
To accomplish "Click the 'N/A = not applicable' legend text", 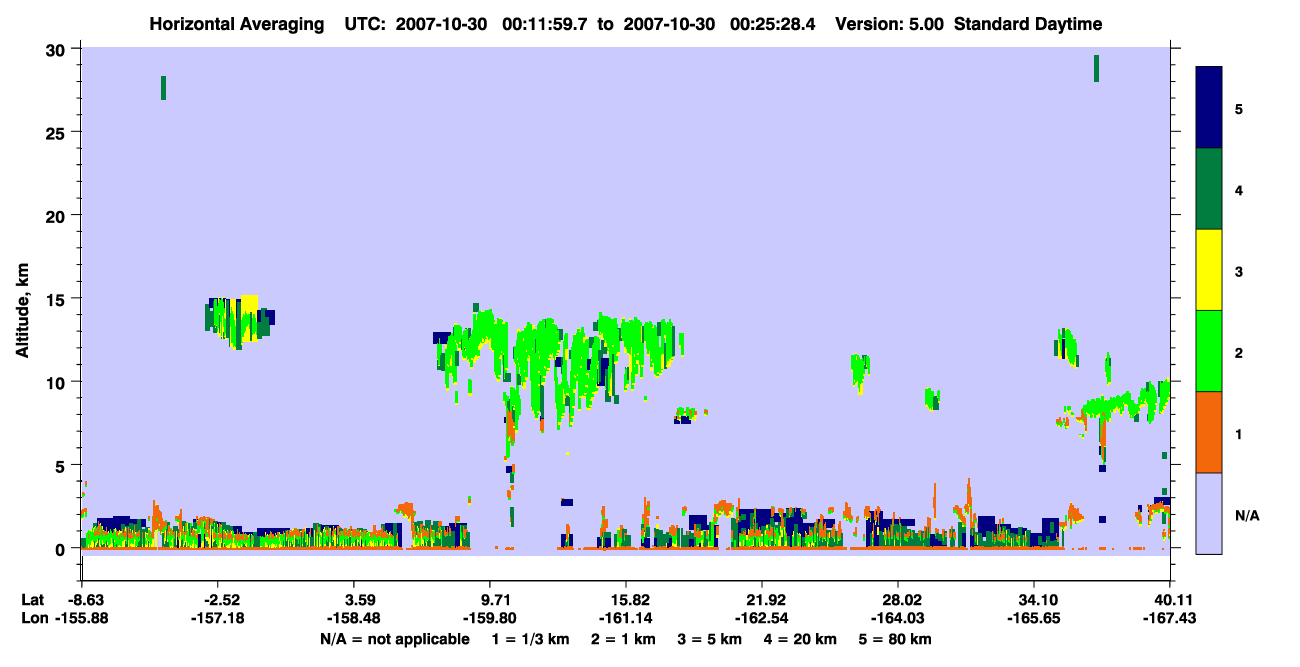I will click(394, 639).
